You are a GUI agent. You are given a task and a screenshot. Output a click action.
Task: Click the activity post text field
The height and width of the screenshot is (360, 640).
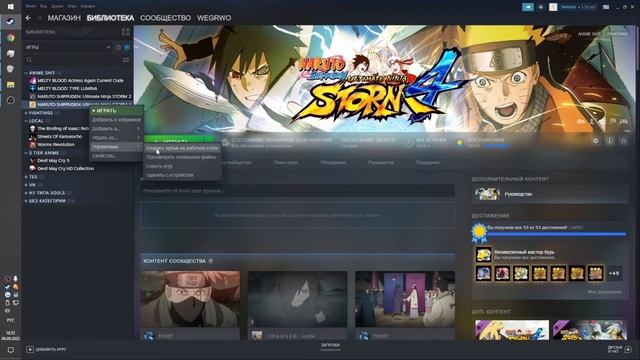coord(298,191)
